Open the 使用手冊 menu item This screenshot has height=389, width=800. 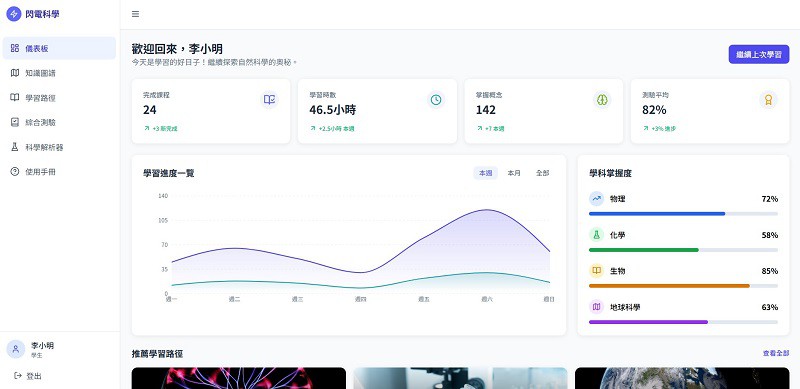(59, 172)
